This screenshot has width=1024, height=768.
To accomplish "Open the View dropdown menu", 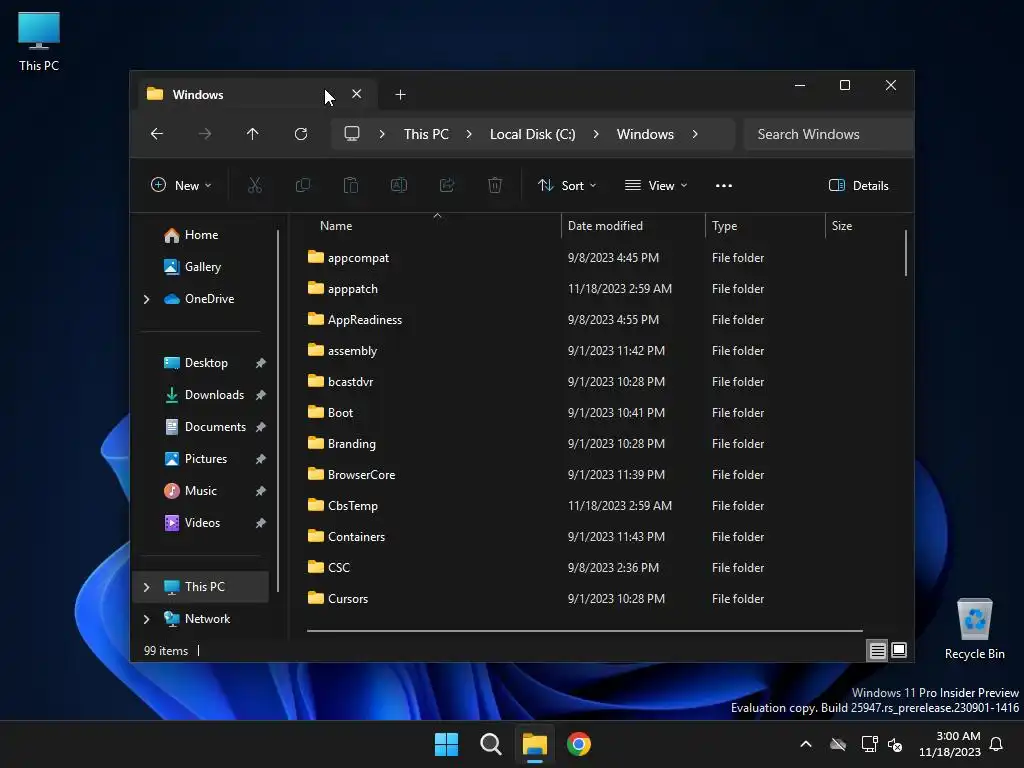I will 656,185.
